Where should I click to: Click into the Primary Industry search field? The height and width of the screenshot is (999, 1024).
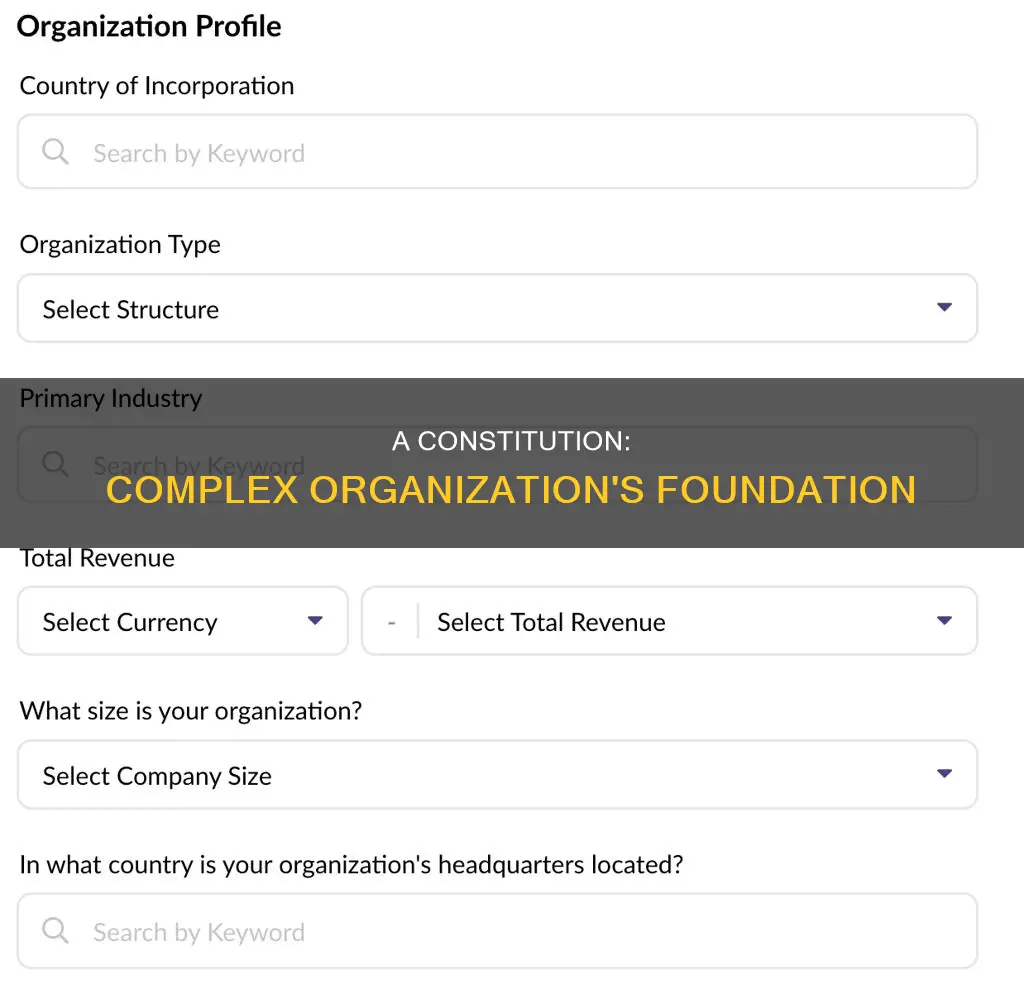coord(520,466)
